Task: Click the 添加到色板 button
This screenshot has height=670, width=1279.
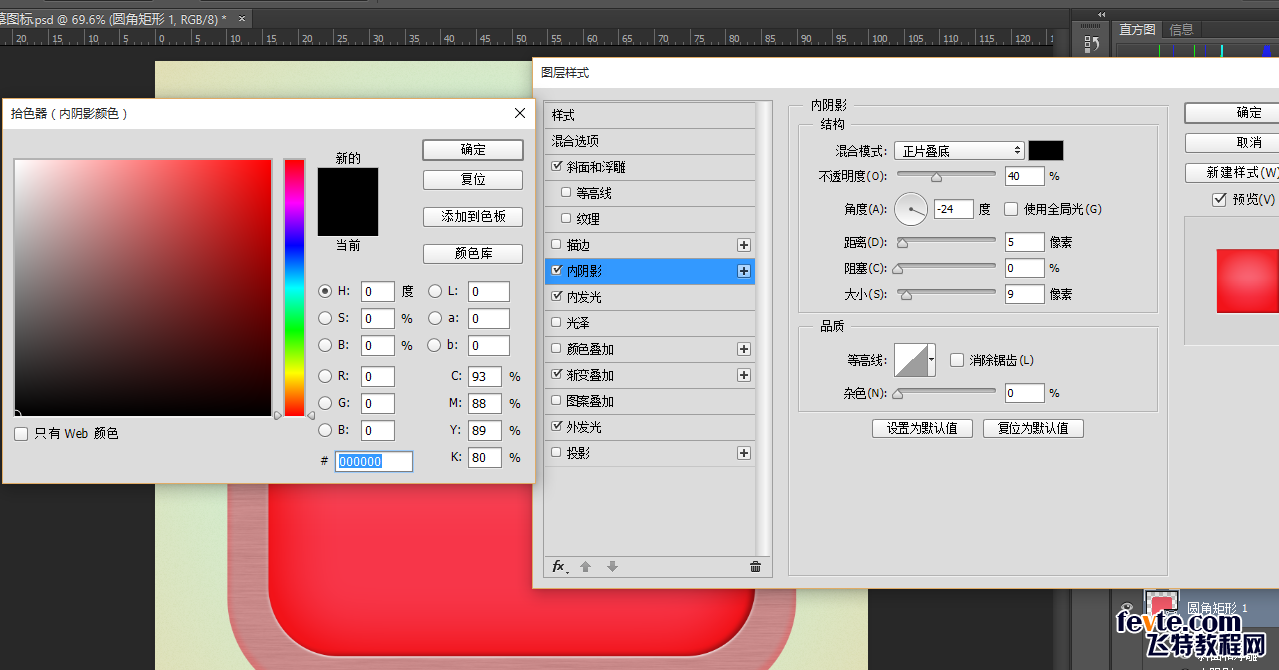Action: tap(473, 216)
